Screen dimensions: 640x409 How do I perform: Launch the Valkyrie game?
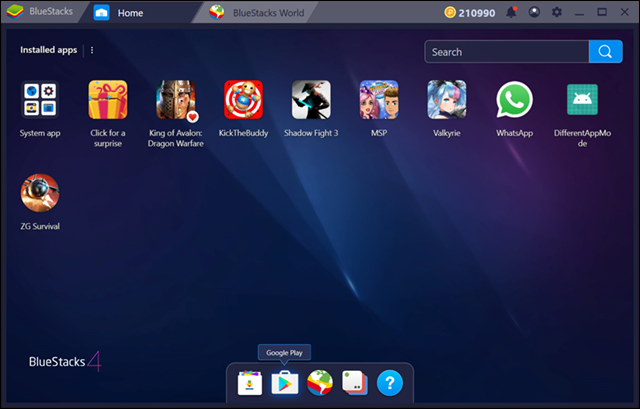click(x=447, y=100)
